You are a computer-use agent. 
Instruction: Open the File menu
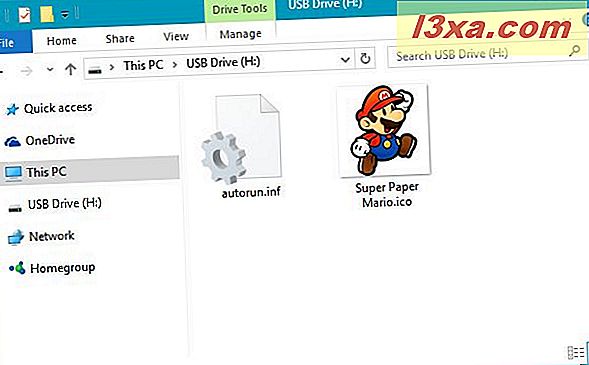[x=9, y=42]
